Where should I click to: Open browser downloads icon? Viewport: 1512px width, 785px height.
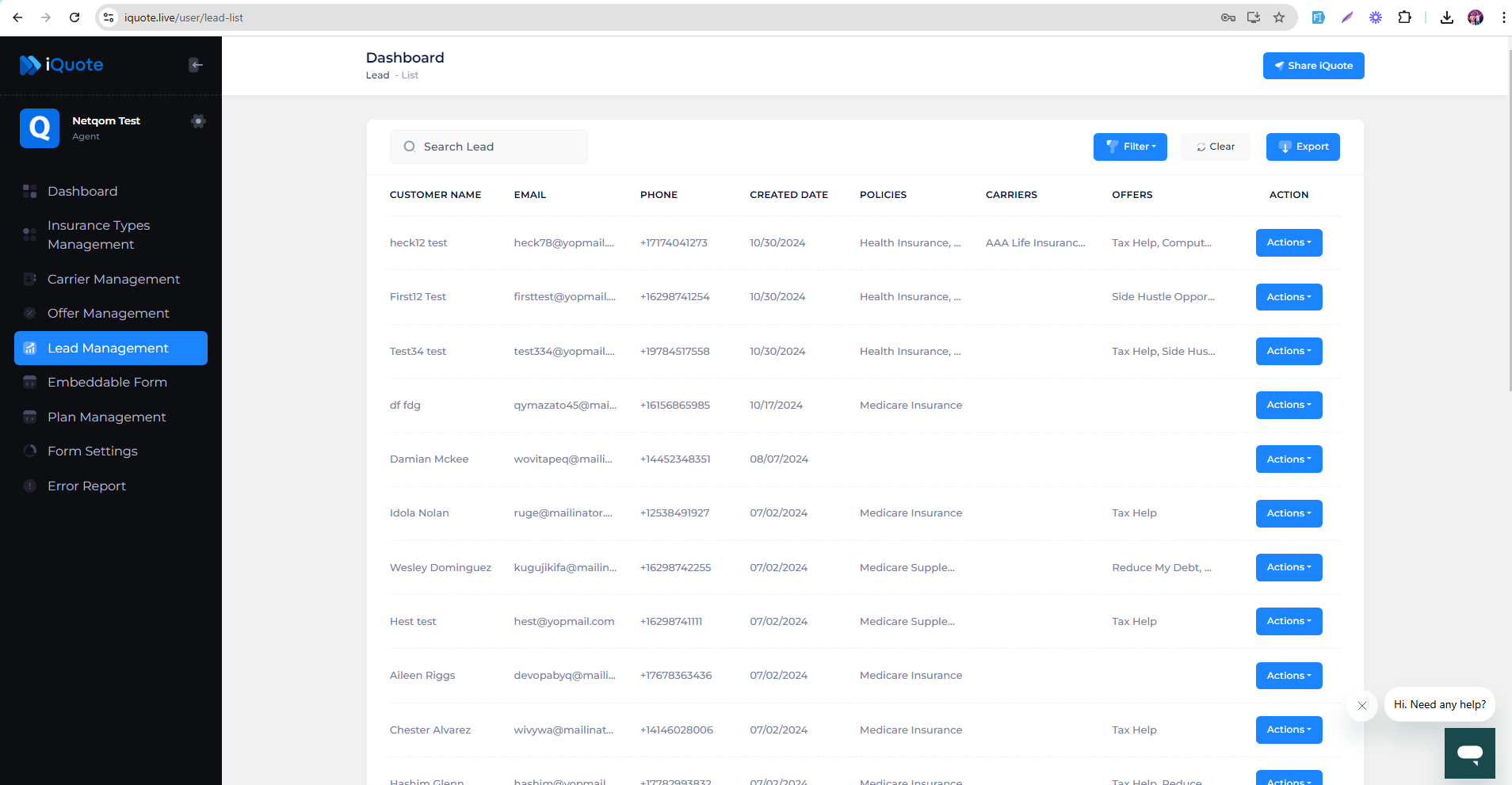click(1447, 17)
